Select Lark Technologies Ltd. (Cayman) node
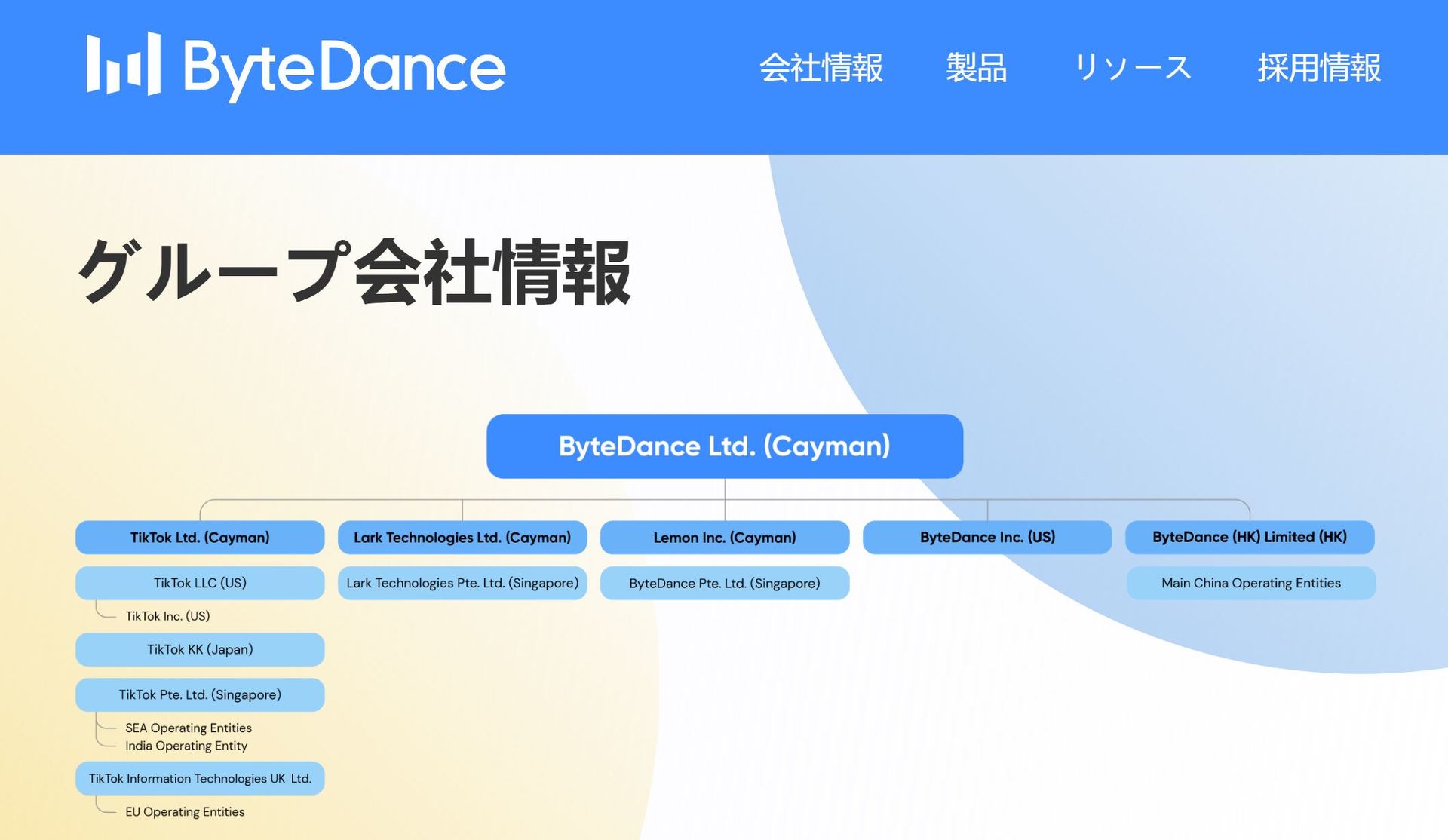1448x840 pixels. (x=462, y=538)
